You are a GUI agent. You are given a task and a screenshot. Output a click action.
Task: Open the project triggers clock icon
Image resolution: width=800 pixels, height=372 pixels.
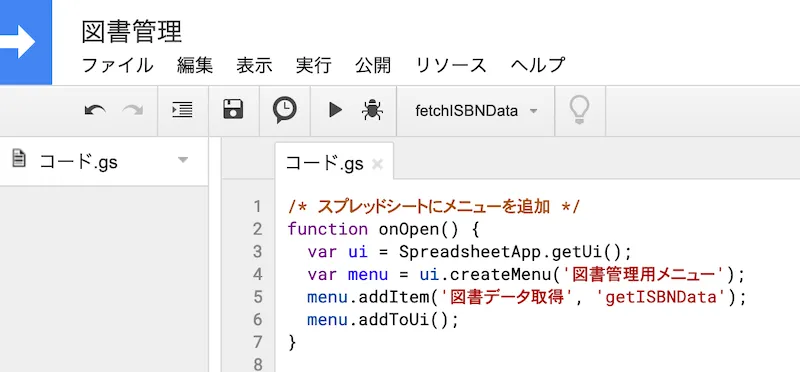click(284, 110)
